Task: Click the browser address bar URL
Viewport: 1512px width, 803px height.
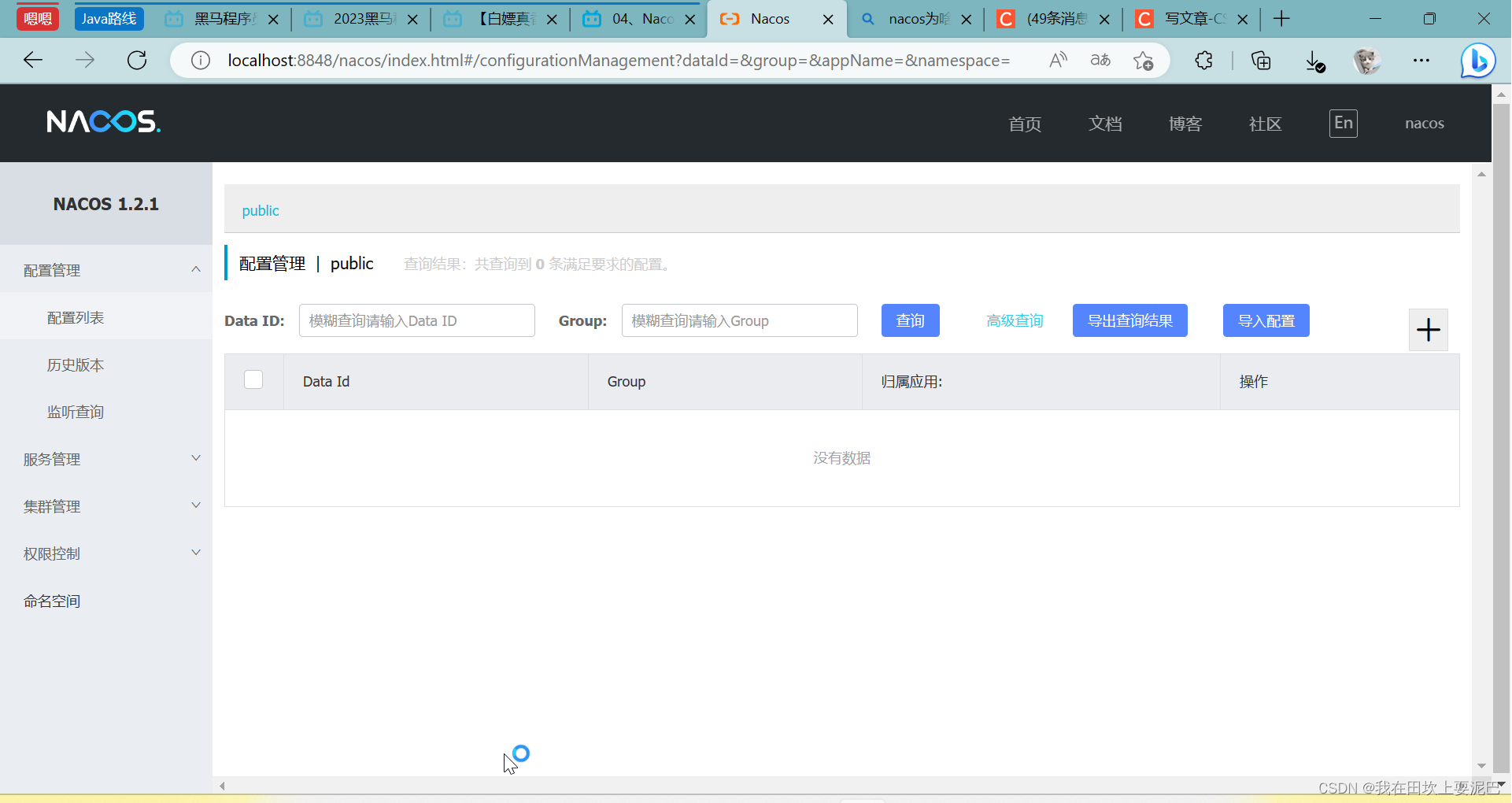Action: pyautogui.click(x=619, y=61)
